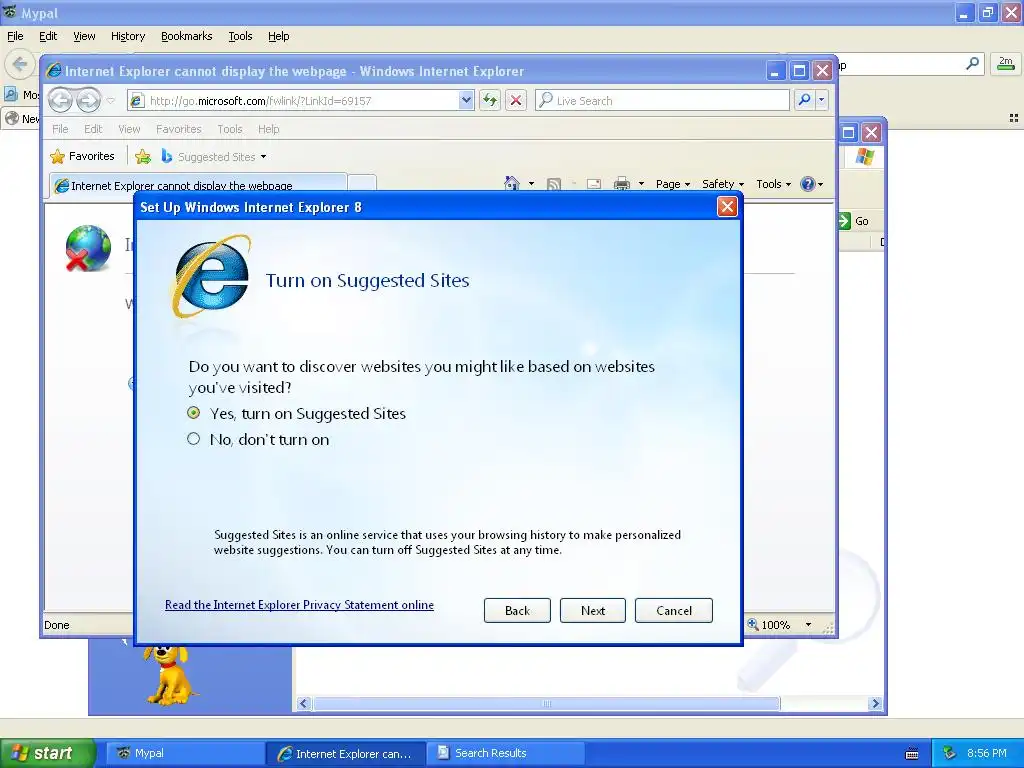Click the IE Help question mark icon

(x=807, y=184)
